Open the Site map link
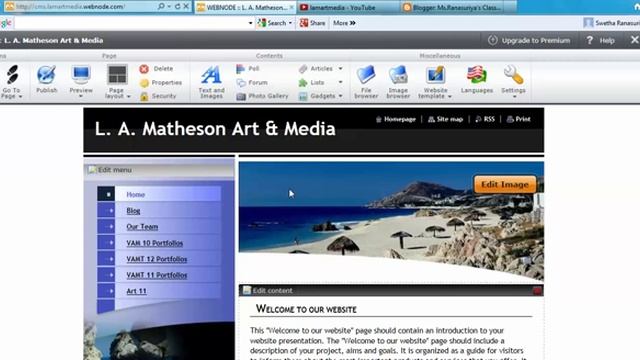This screenshot has width=640, height=360. [445, 119]
